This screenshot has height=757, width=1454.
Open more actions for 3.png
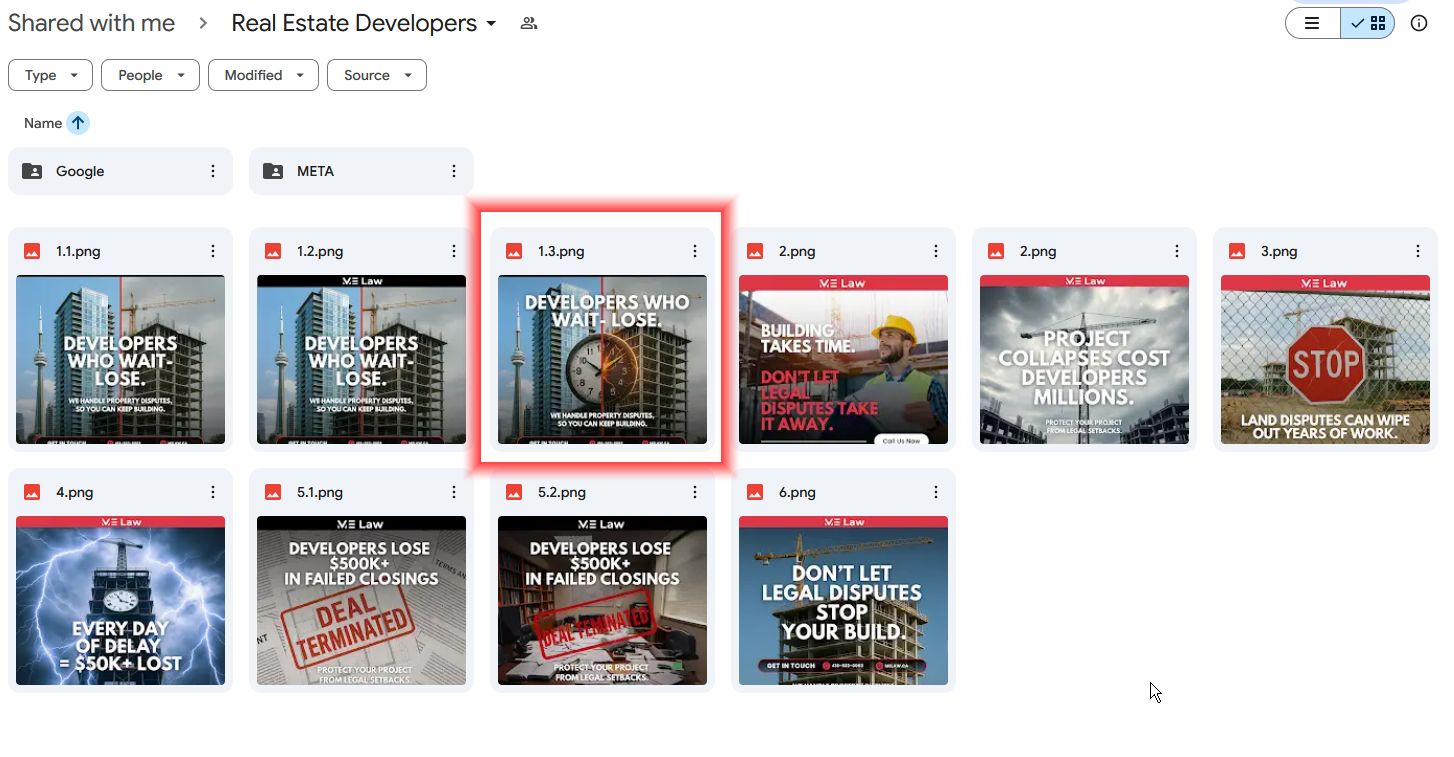(1417, 252)
